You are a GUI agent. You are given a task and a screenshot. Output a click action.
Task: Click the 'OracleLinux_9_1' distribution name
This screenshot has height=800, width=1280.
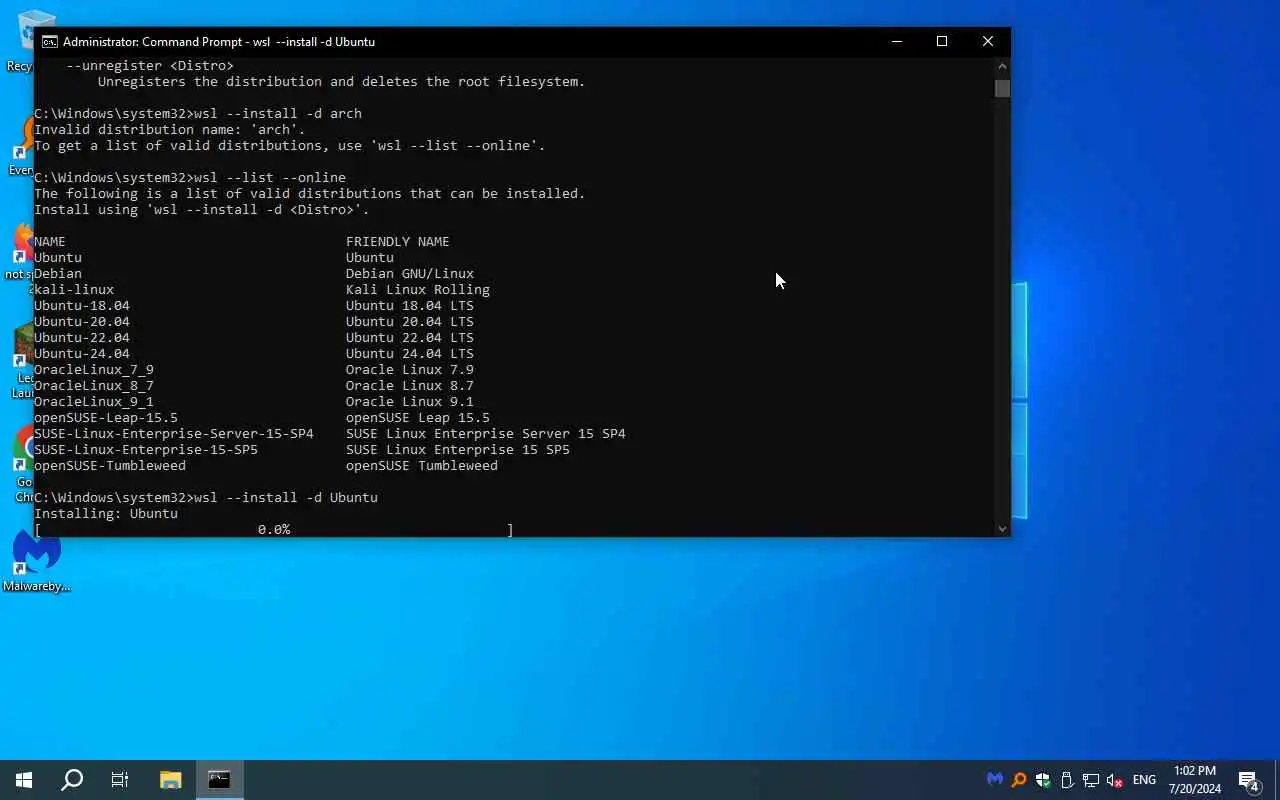point(94,401)
